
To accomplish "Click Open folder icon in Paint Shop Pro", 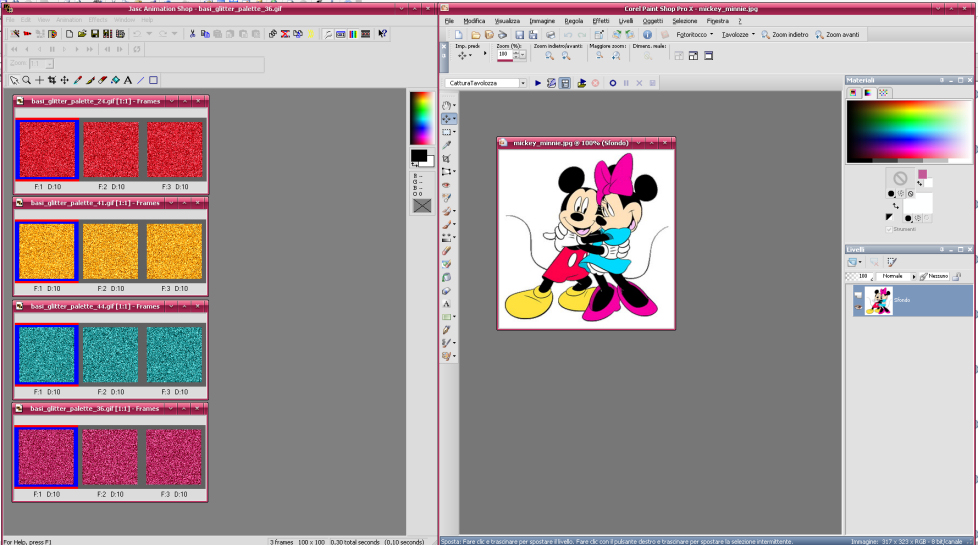I will point(475,35).
